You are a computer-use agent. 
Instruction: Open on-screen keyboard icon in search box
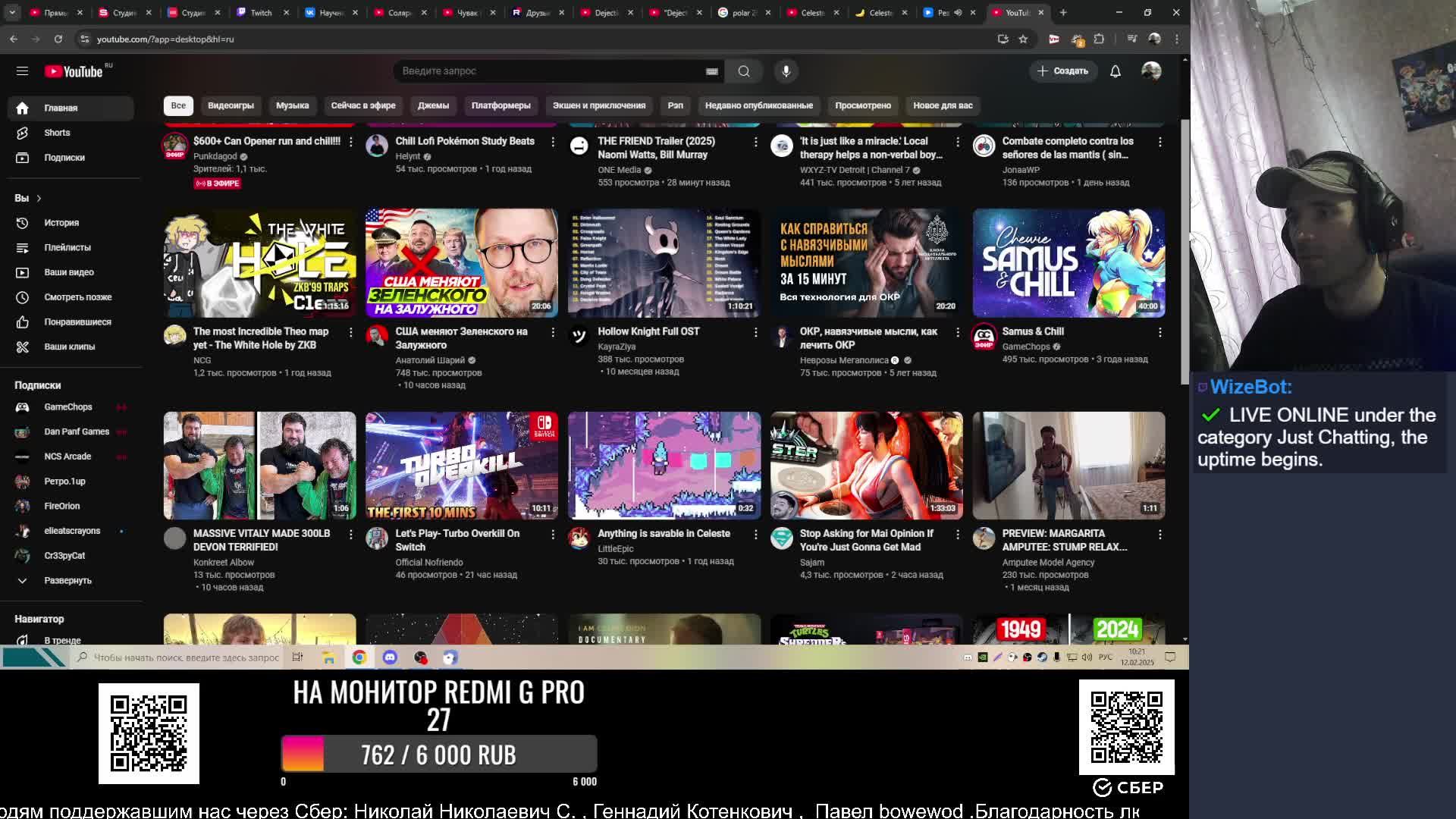(x=711, y=71)
